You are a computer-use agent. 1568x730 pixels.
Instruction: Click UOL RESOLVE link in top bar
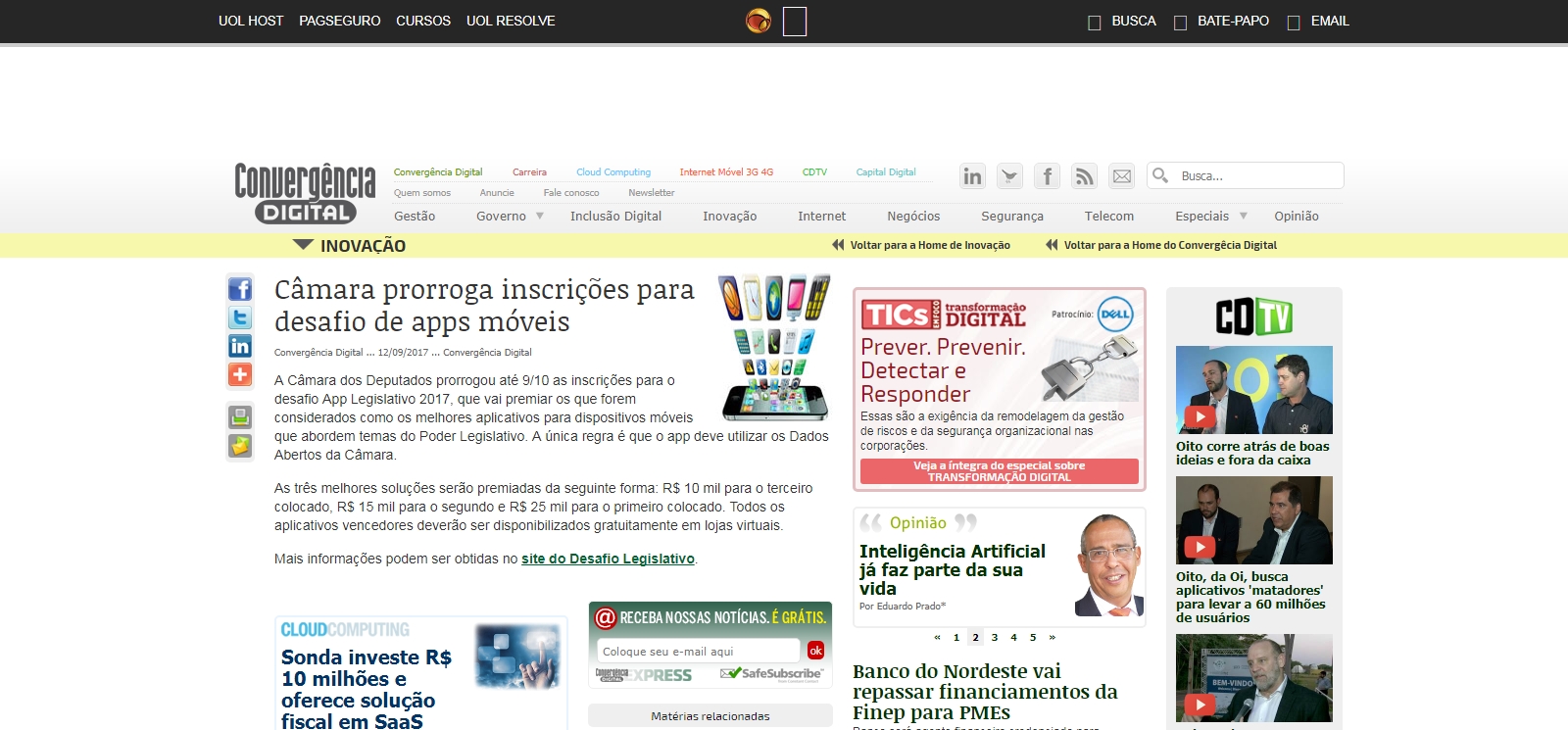tap(511, 21)
